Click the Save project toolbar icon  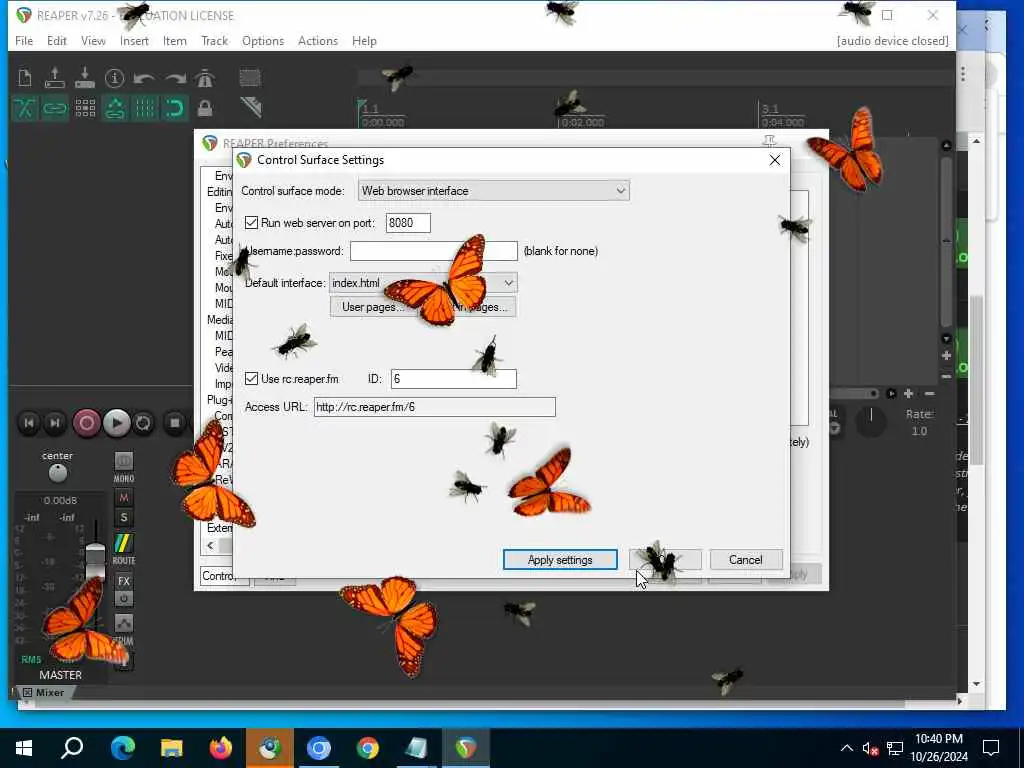pyautogui.click(x=85, y=78)
